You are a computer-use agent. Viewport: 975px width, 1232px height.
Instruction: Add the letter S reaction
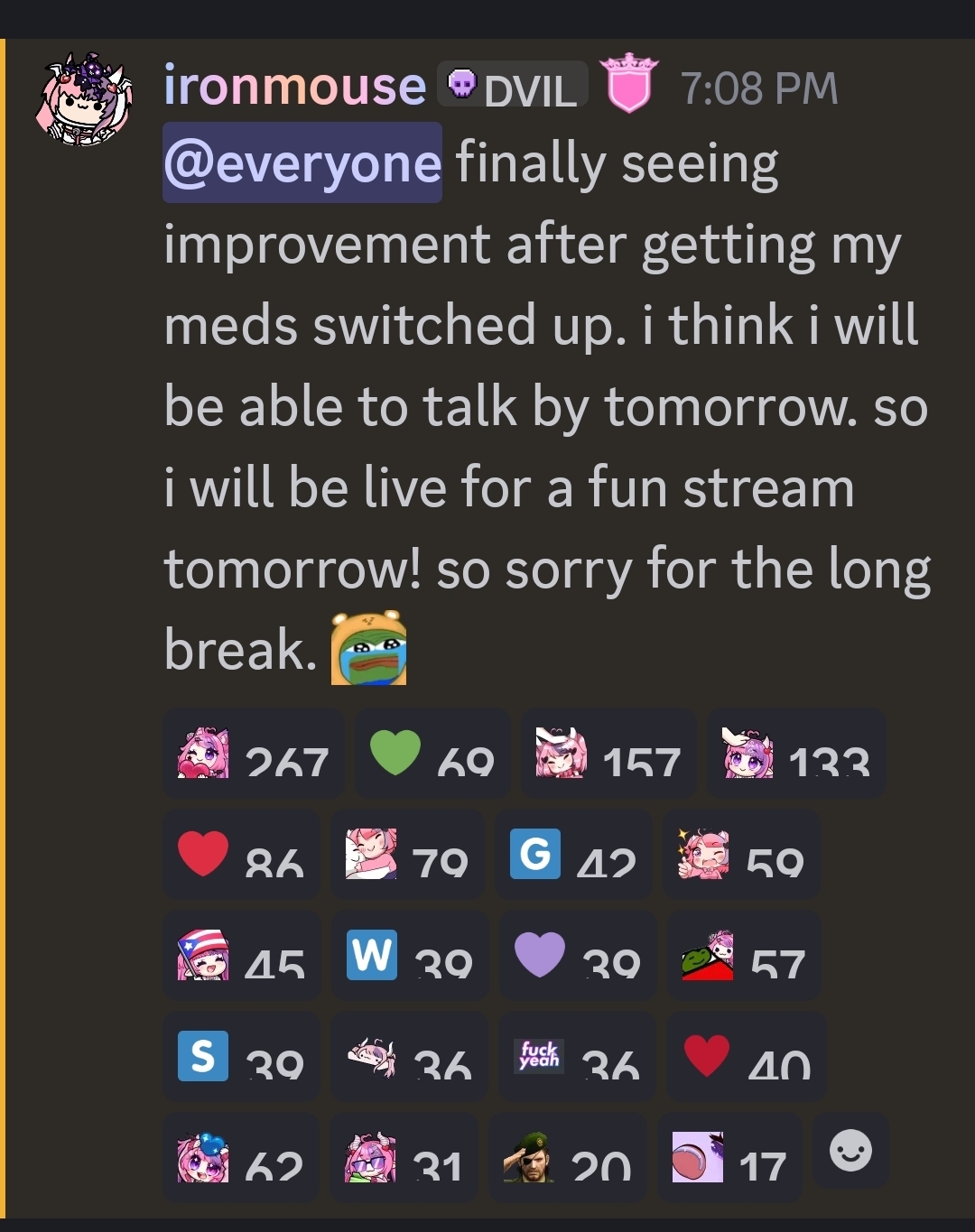[241, 1056]
